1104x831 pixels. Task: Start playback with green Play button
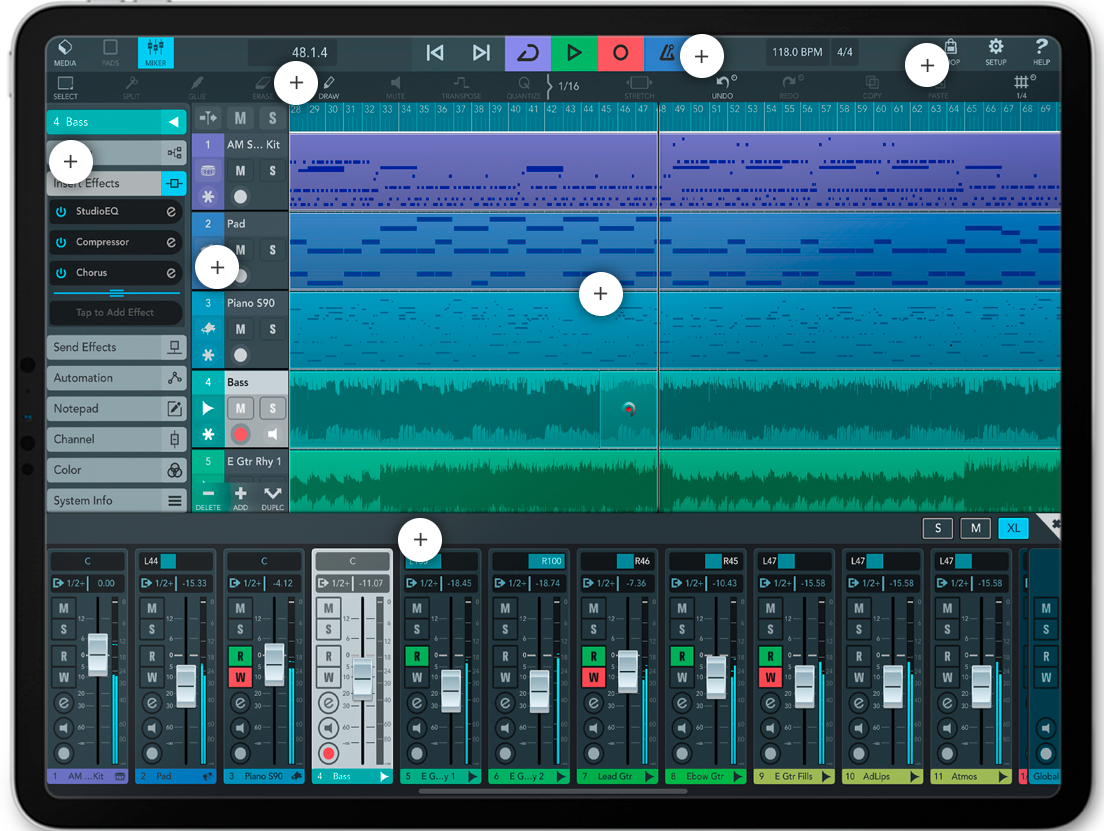click(x=574, y=53)
